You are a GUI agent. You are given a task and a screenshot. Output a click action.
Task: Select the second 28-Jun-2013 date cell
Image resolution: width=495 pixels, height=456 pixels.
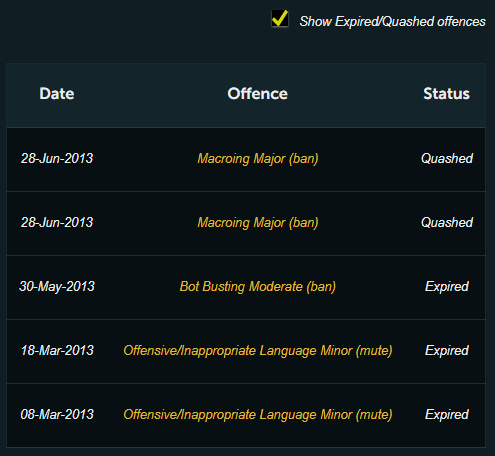57,223
